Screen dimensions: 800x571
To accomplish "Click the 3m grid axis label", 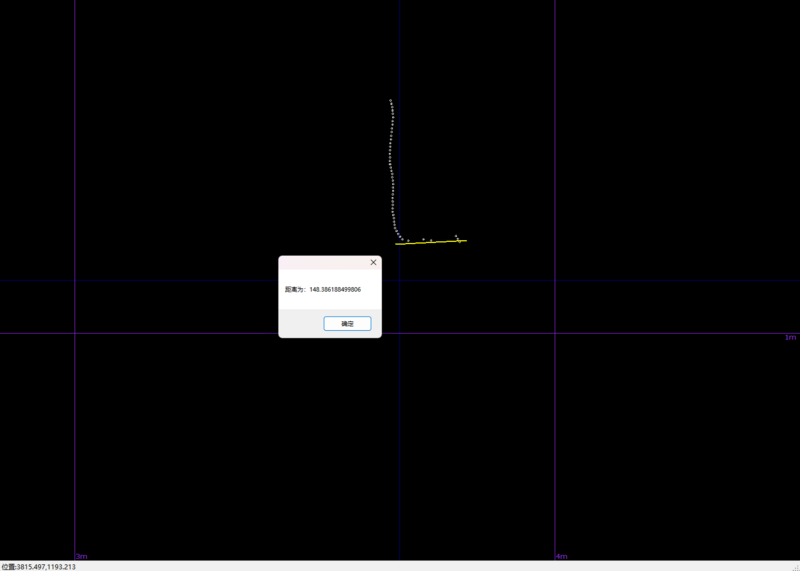I will [x=81, y=556].
